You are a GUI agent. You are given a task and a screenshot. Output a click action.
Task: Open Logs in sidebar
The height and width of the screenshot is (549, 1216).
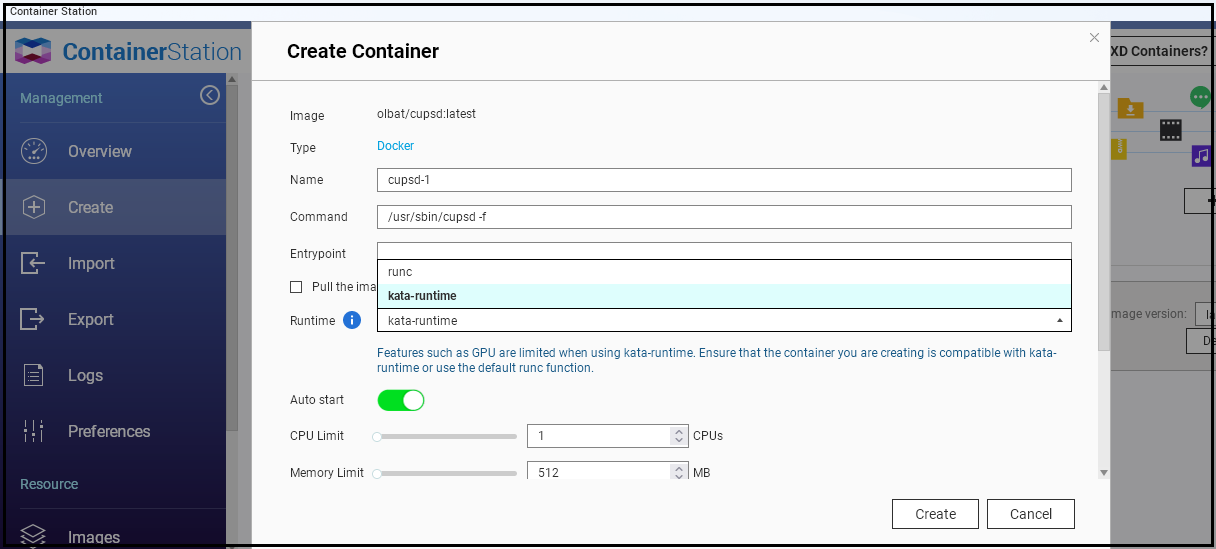tap(113, 375)
